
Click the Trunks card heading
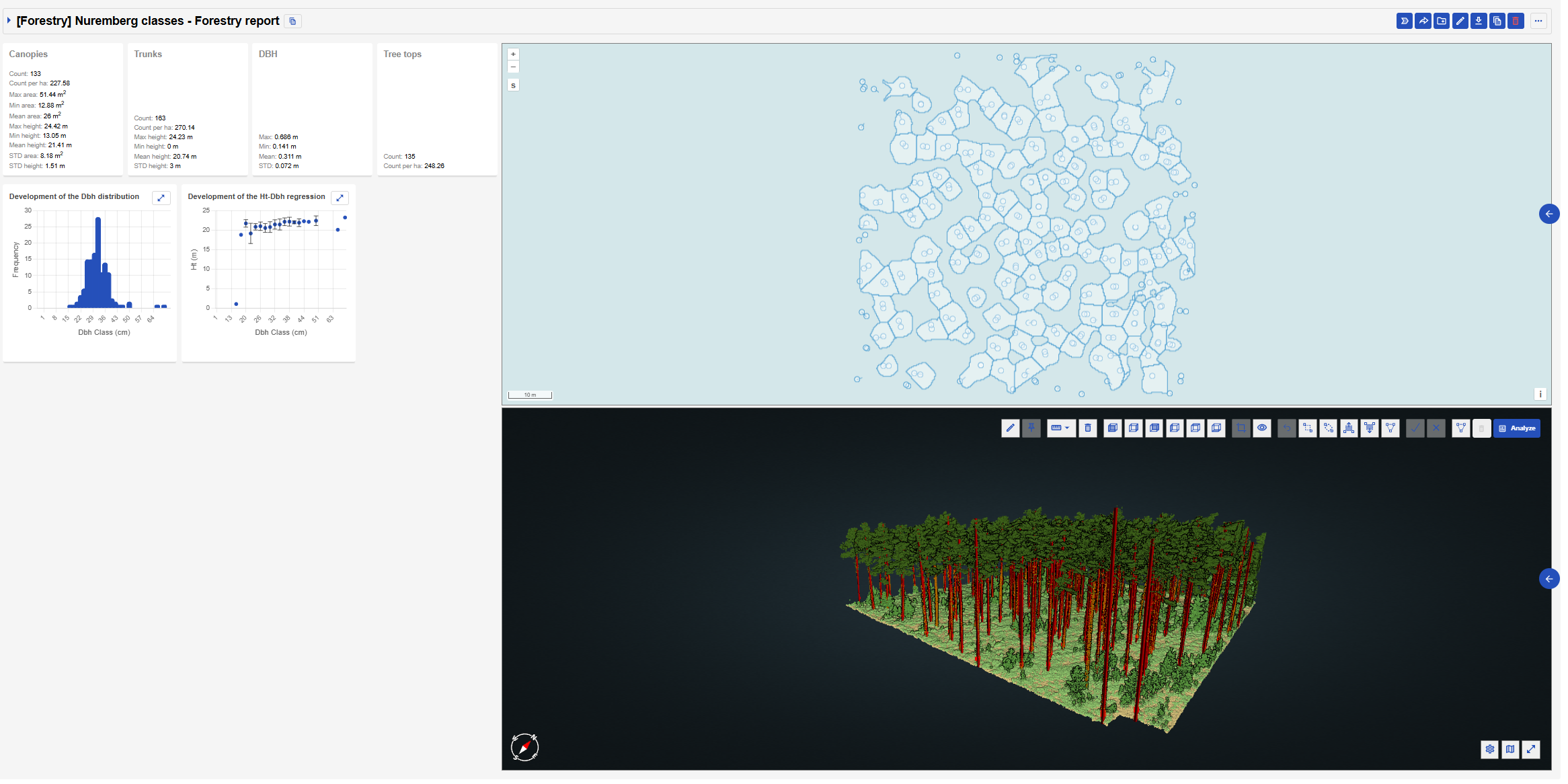[148, 54]
